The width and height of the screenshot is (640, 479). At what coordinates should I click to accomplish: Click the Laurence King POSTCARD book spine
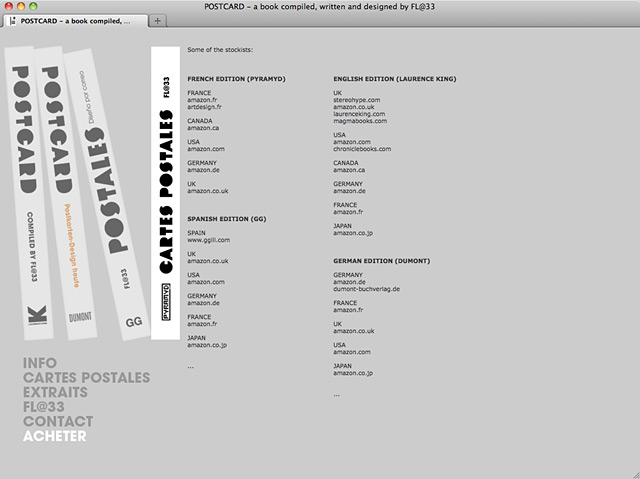[29, 193]
